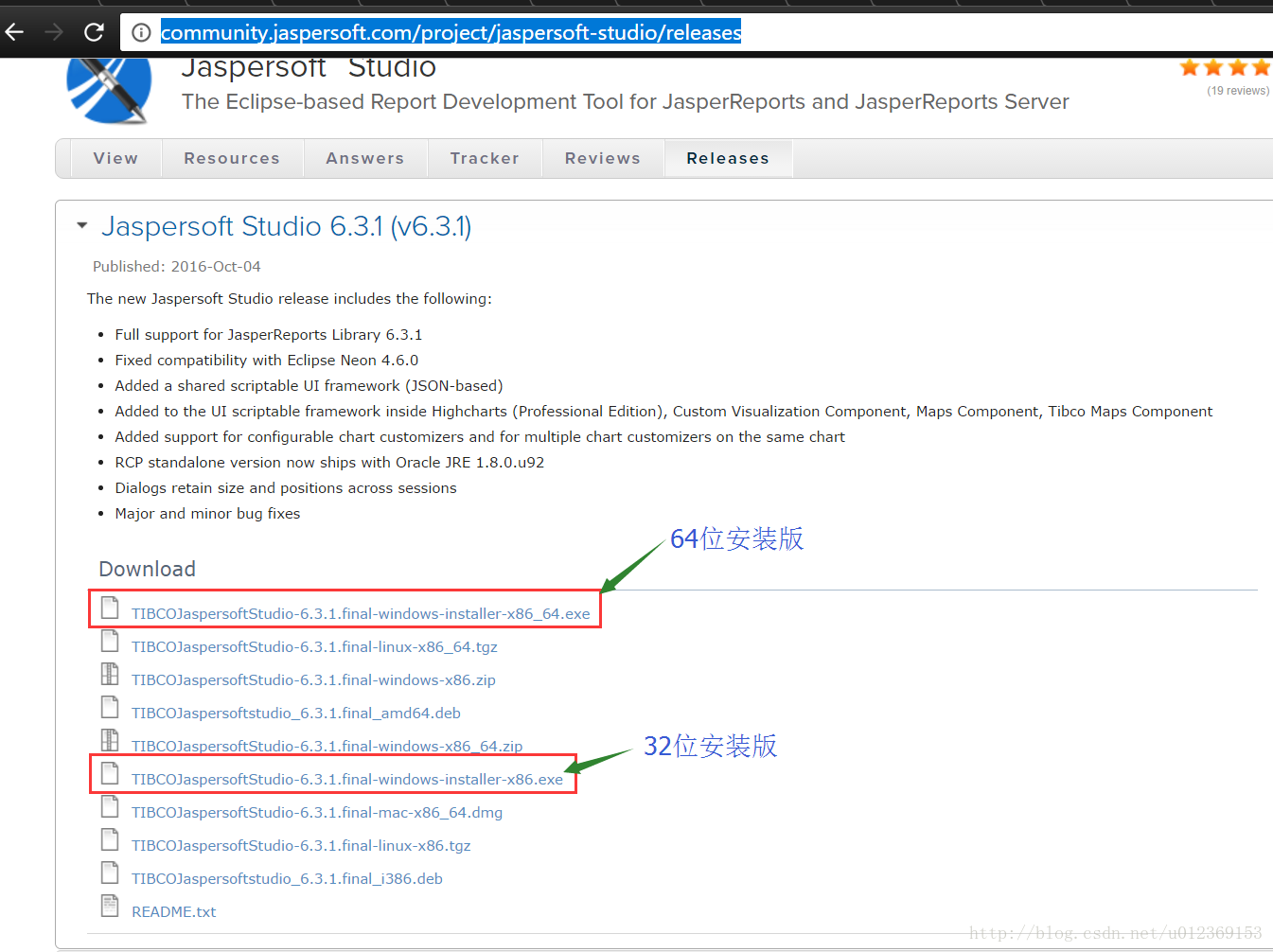
Task: Download final-linux-x86_64.tgz file
Action: [314, 647]
